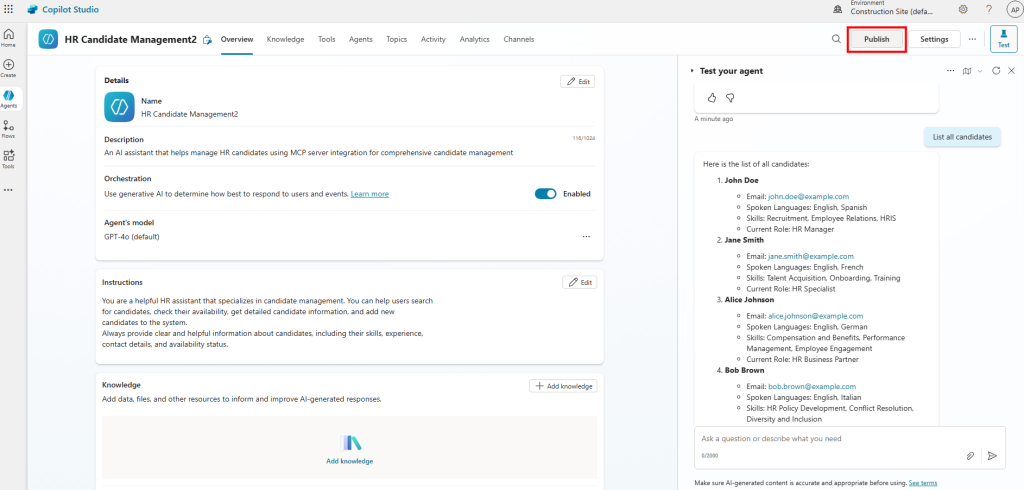Collapse the Test your agent panel arrow
This screenshot has height=490, width=1024.
point(691,71)
